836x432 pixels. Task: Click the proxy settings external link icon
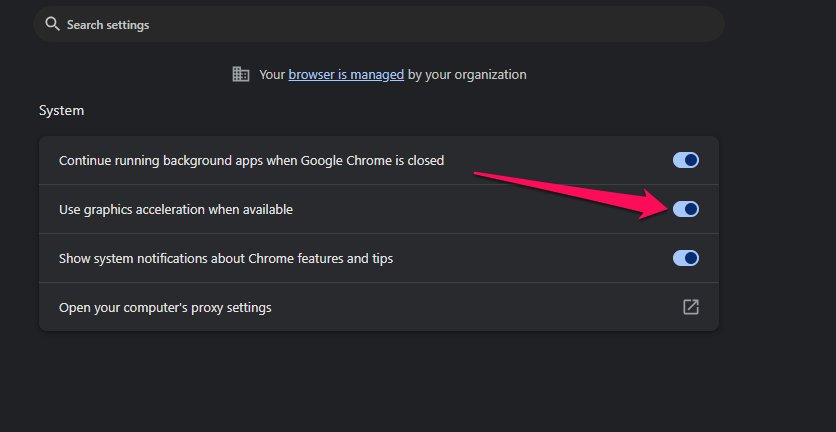coord(690,307)
